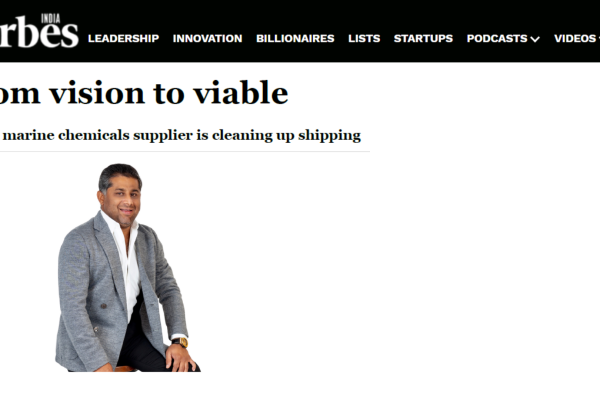Click the word 'viable' in the headline

coord(240,92)
